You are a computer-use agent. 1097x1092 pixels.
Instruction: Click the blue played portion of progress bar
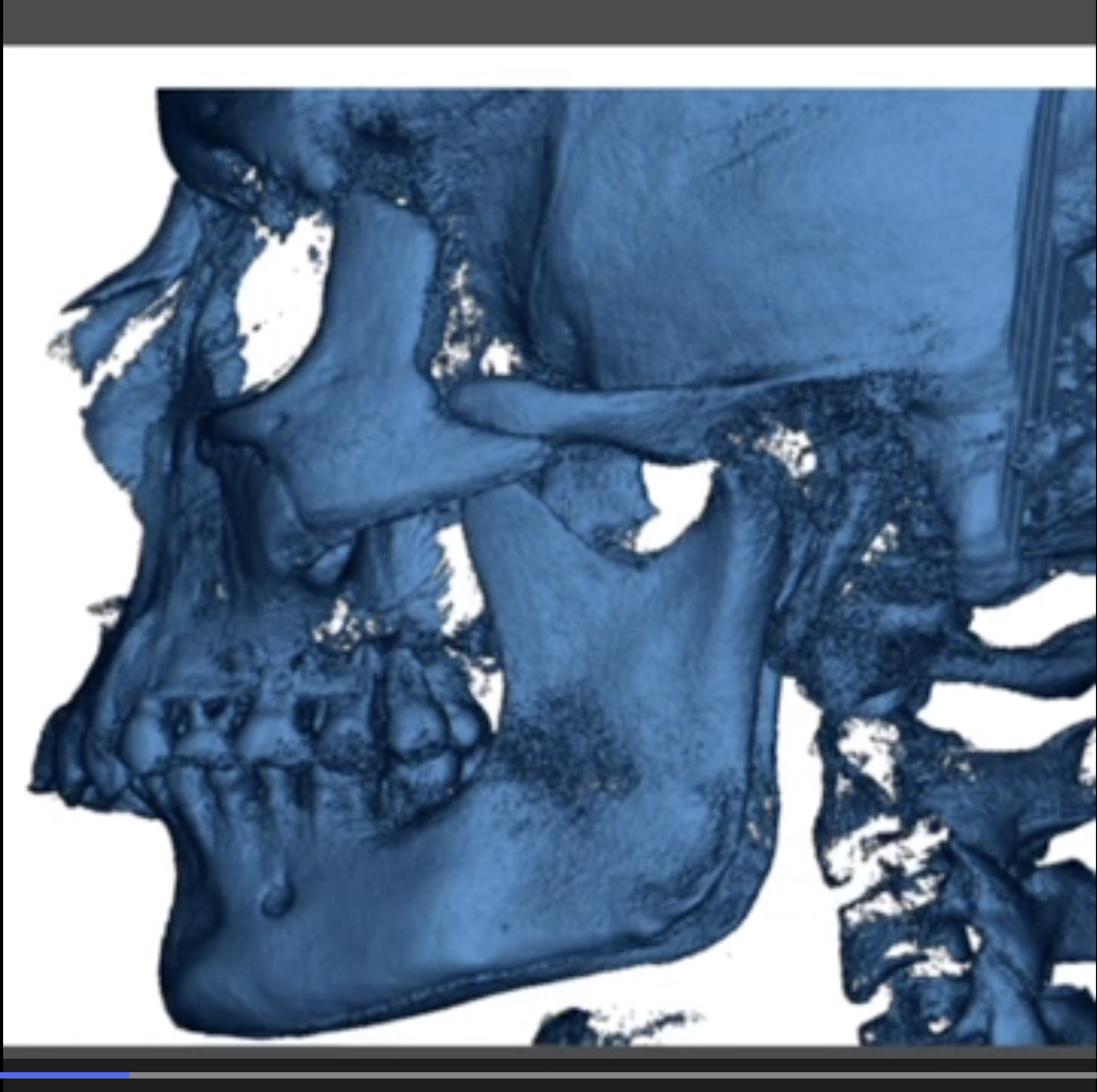tap(63, 1075)
